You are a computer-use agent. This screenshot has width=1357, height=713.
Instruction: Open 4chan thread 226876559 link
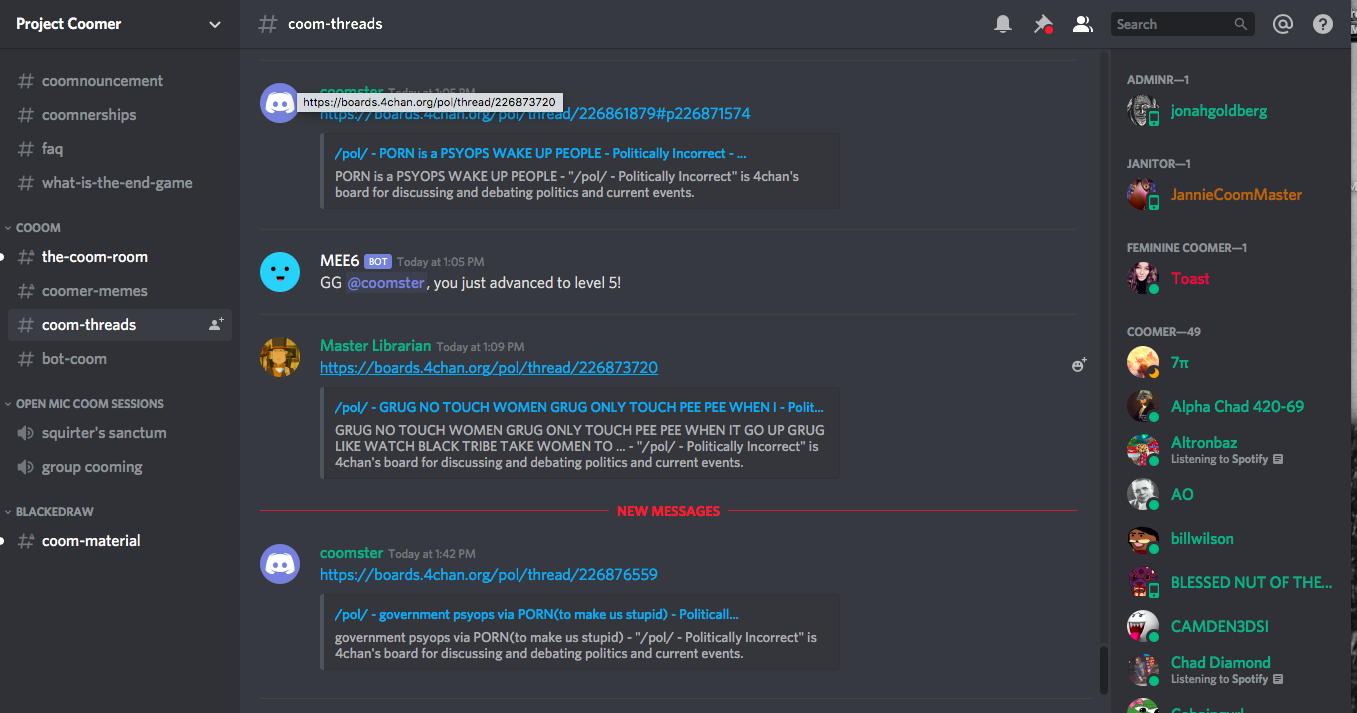(488, 575)
